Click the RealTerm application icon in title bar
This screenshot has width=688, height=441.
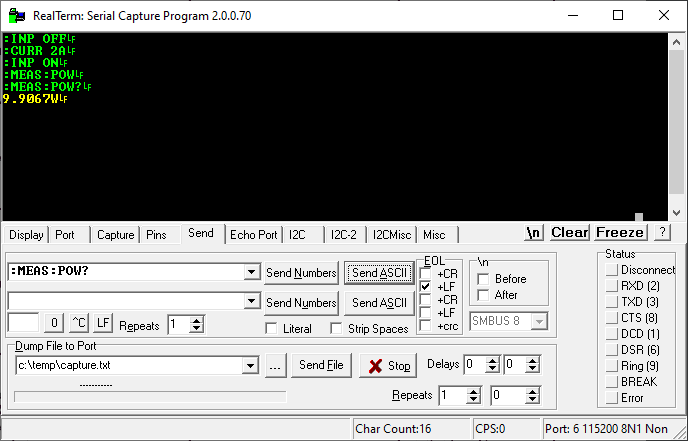coord(17,16)
